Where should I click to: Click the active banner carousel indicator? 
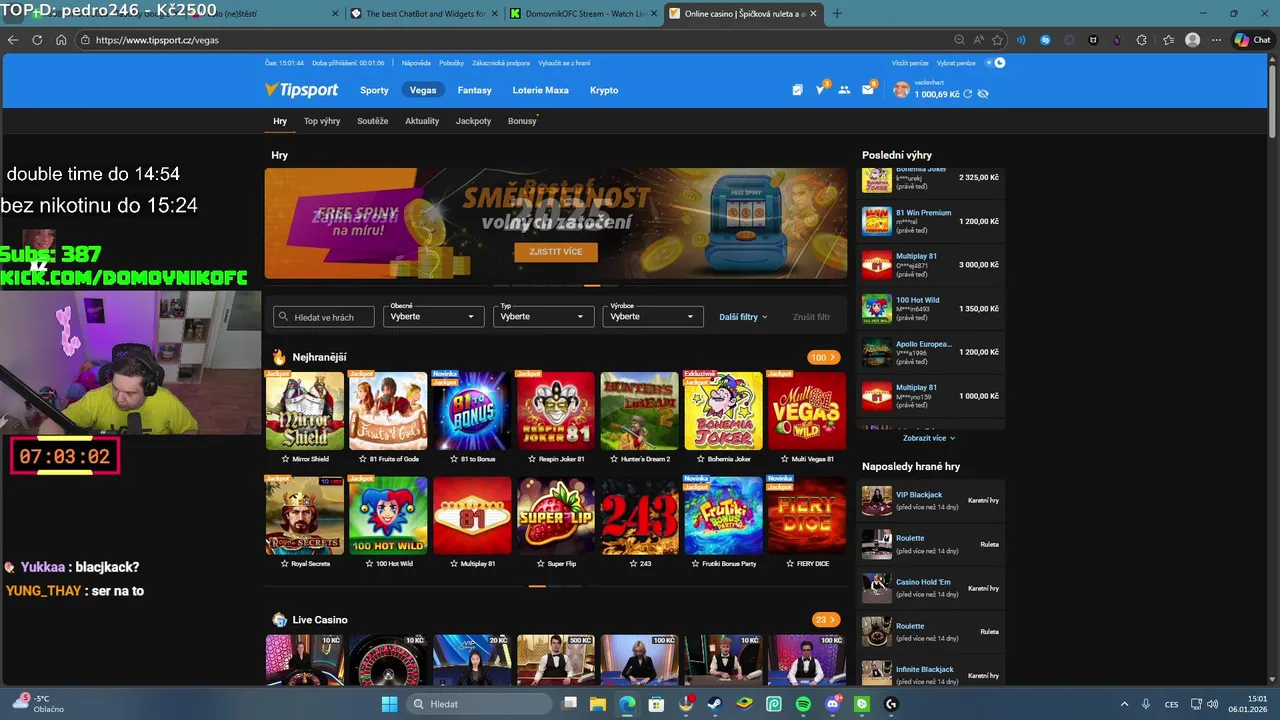593,285
